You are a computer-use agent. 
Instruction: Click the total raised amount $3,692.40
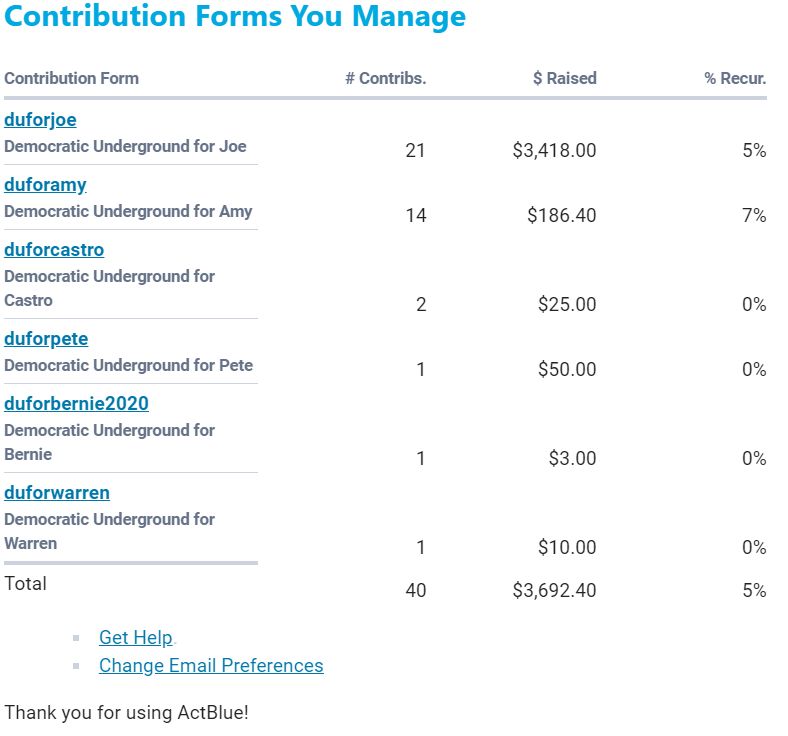click(554, 591)
